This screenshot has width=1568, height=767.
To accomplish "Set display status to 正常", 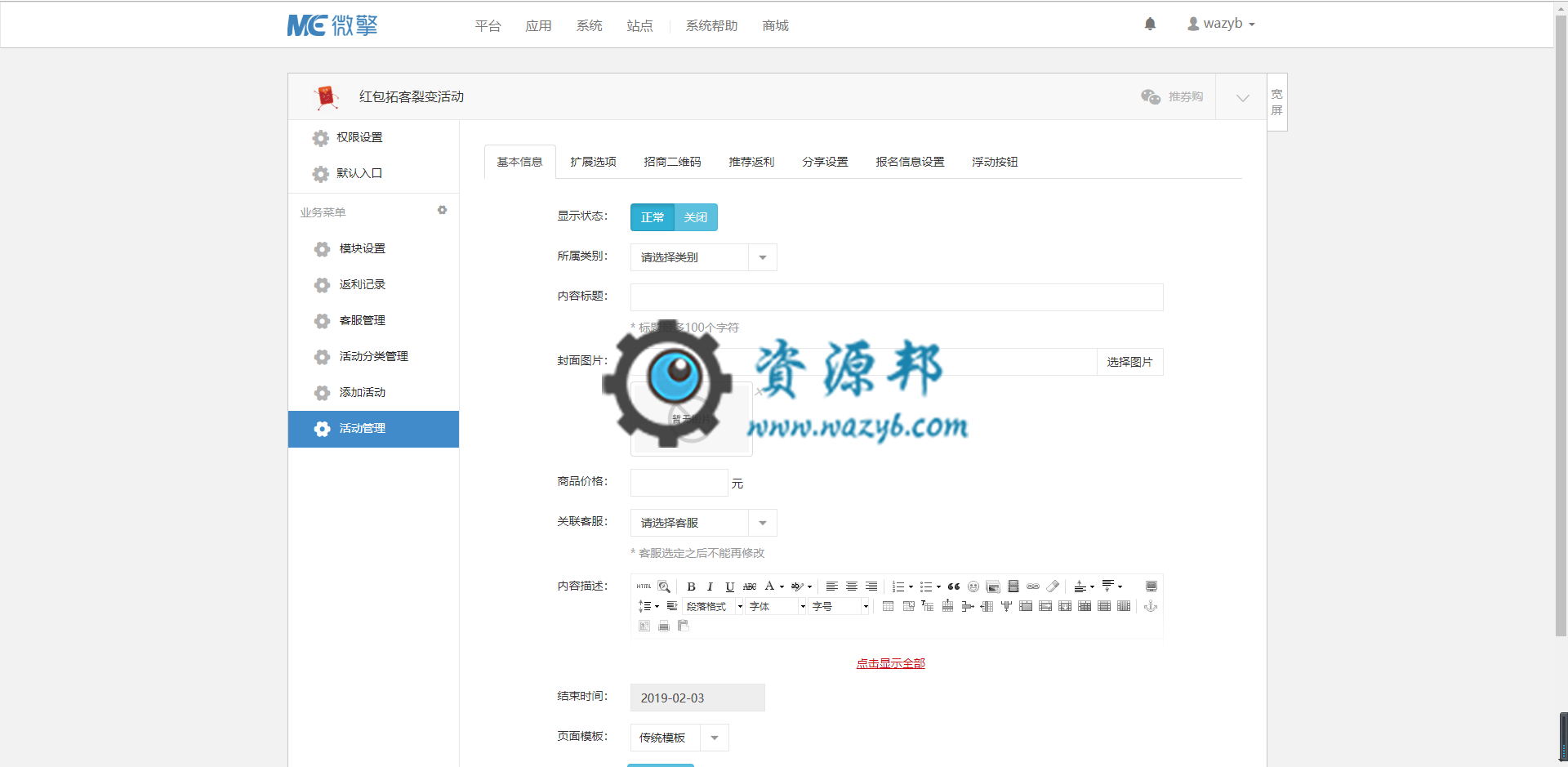I will pyautogui.click(x=653, y=217).
